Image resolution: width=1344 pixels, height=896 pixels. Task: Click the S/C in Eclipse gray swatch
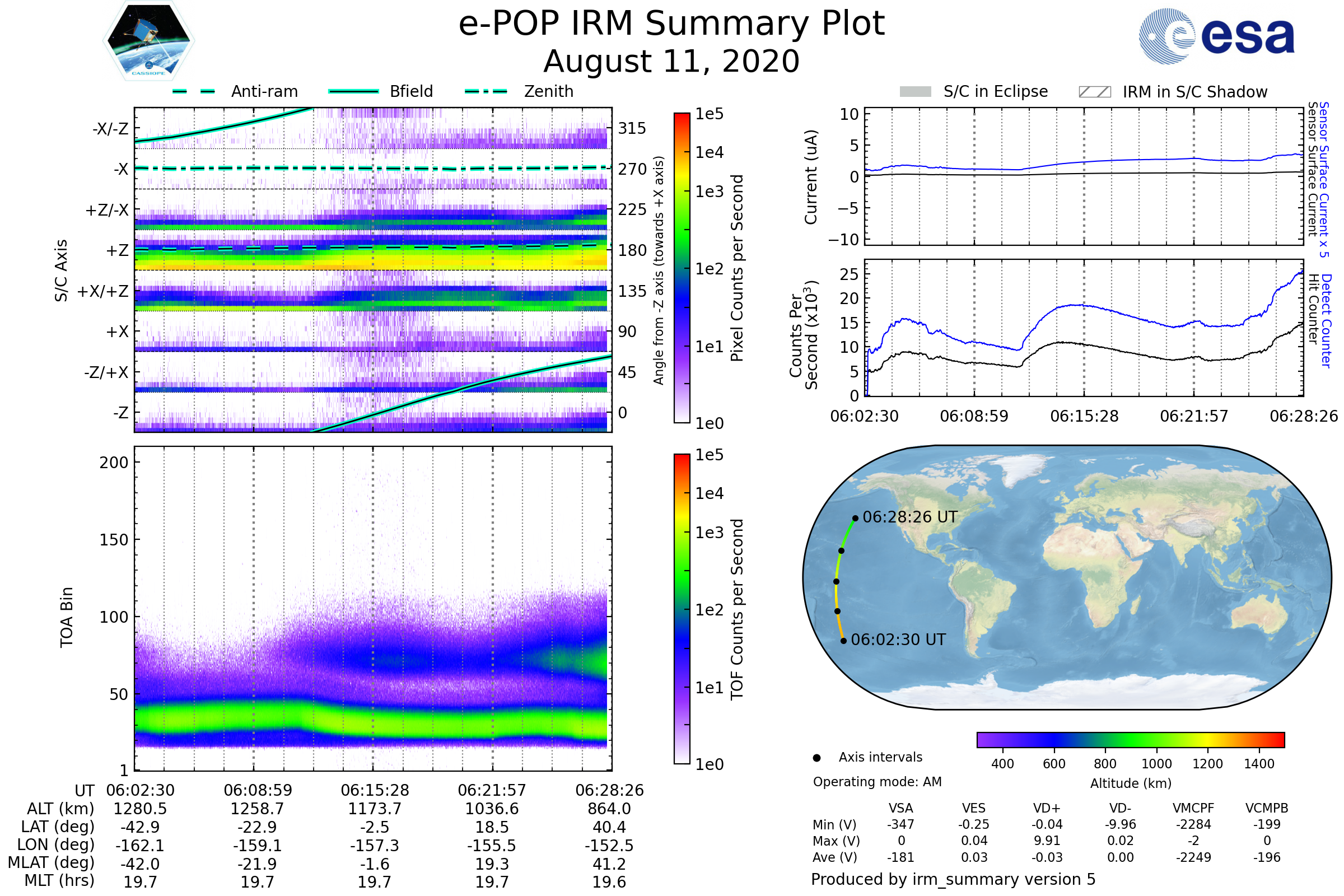915,92
